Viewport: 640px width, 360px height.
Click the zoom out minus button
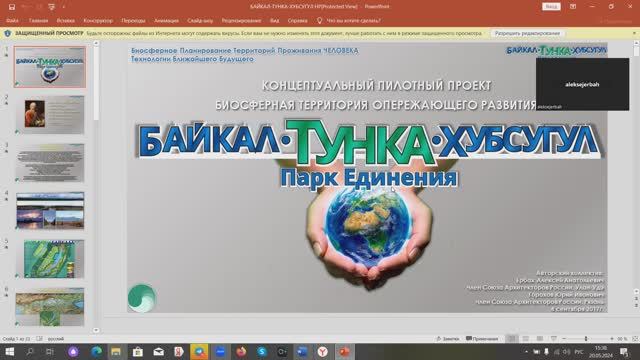(564, 339)
